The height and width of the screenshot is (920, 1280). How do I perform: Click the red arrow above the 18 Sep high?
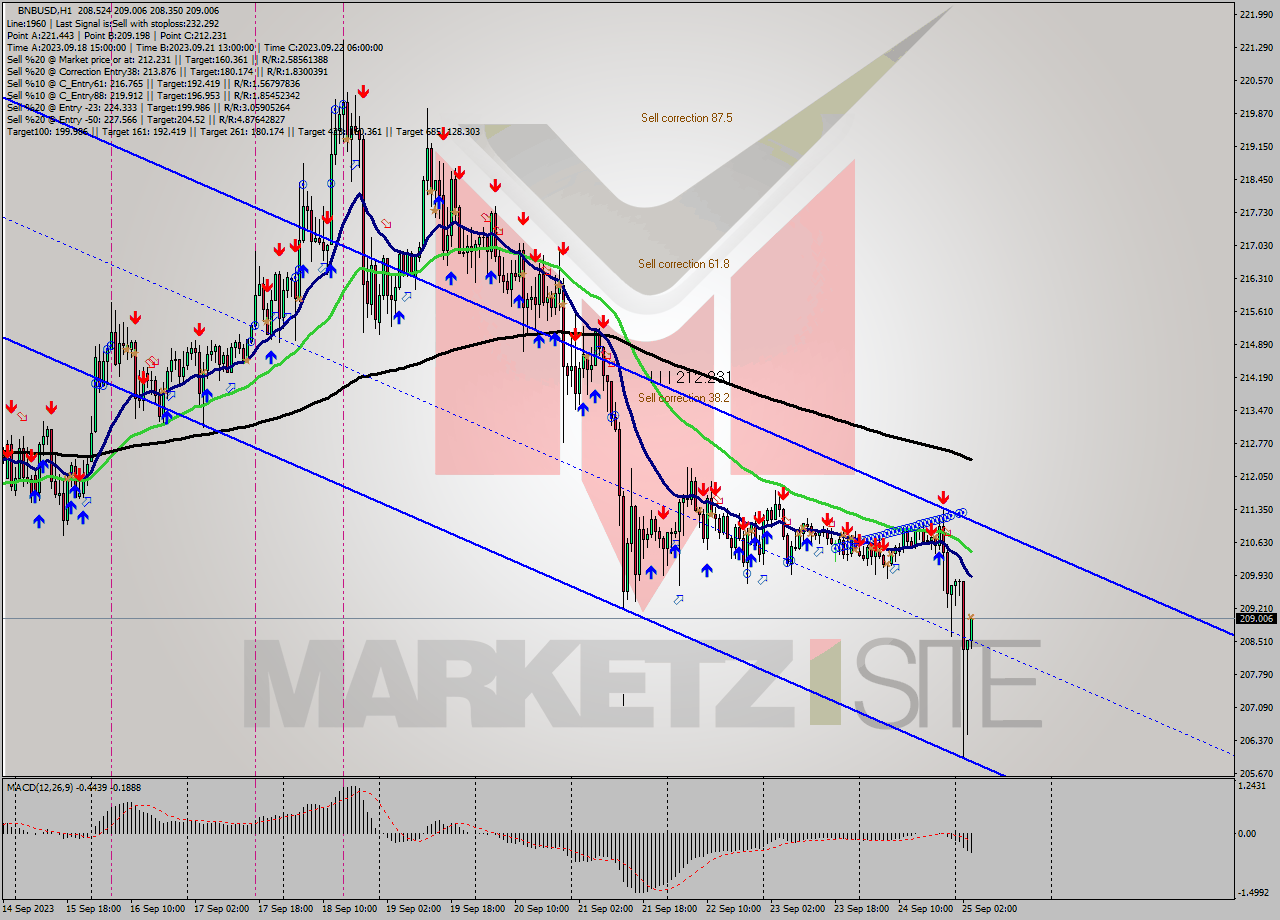click(363, 92)
